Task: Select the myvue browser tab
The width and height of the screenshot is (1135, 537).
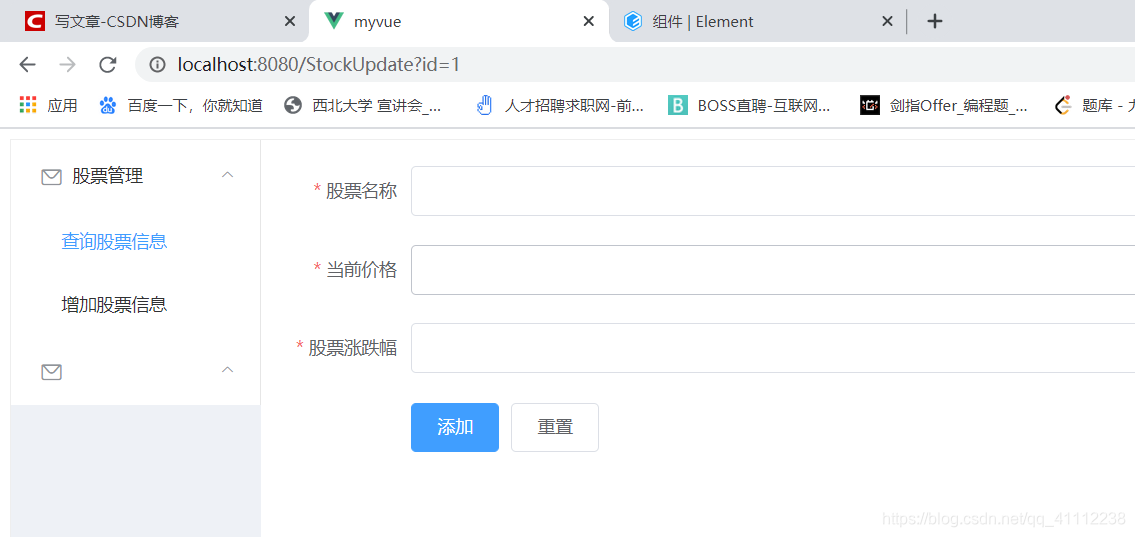Action: [x=458, y=22]
